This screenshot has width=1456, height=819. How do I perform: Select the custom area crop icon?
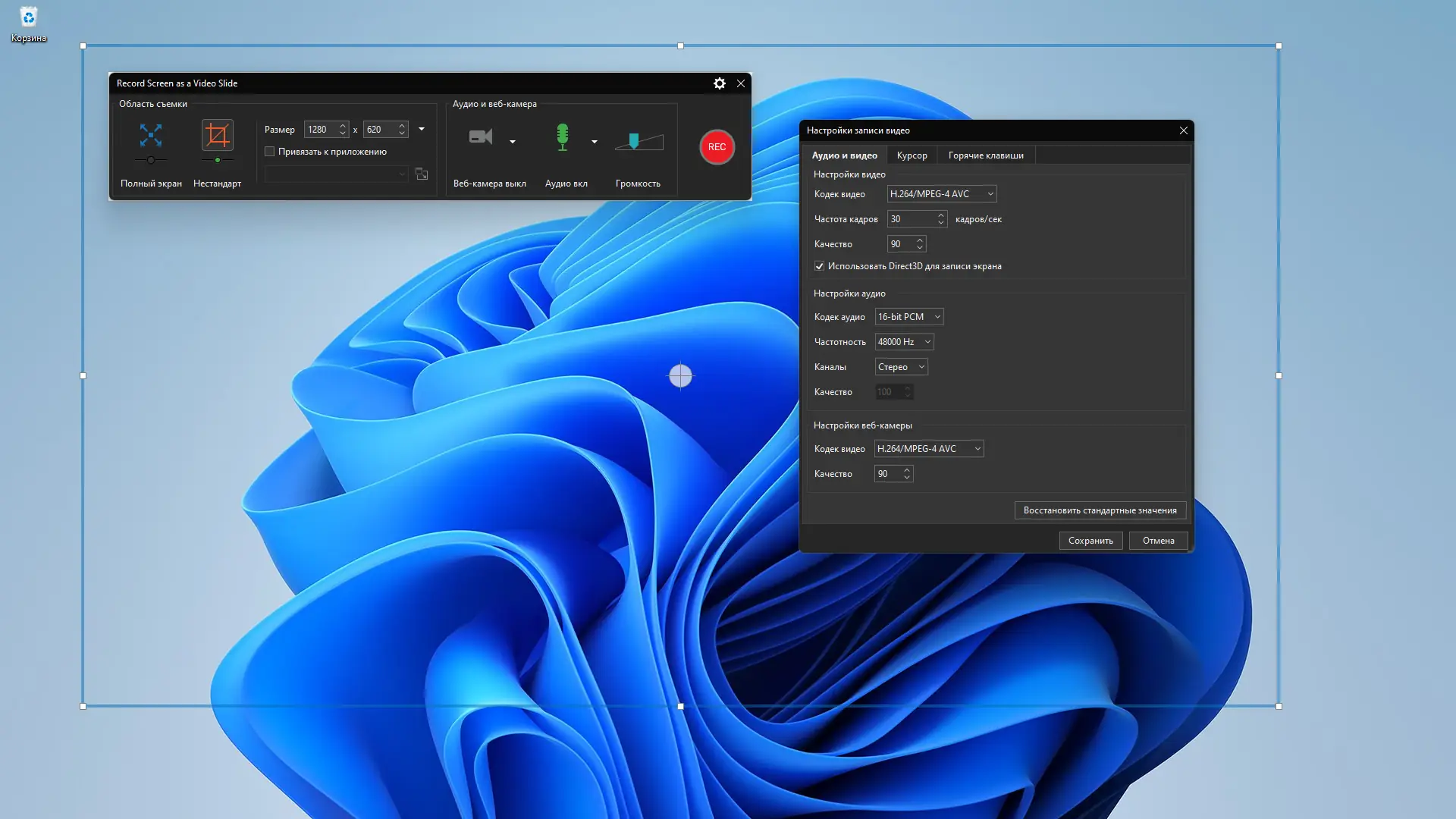click(217, 136)
